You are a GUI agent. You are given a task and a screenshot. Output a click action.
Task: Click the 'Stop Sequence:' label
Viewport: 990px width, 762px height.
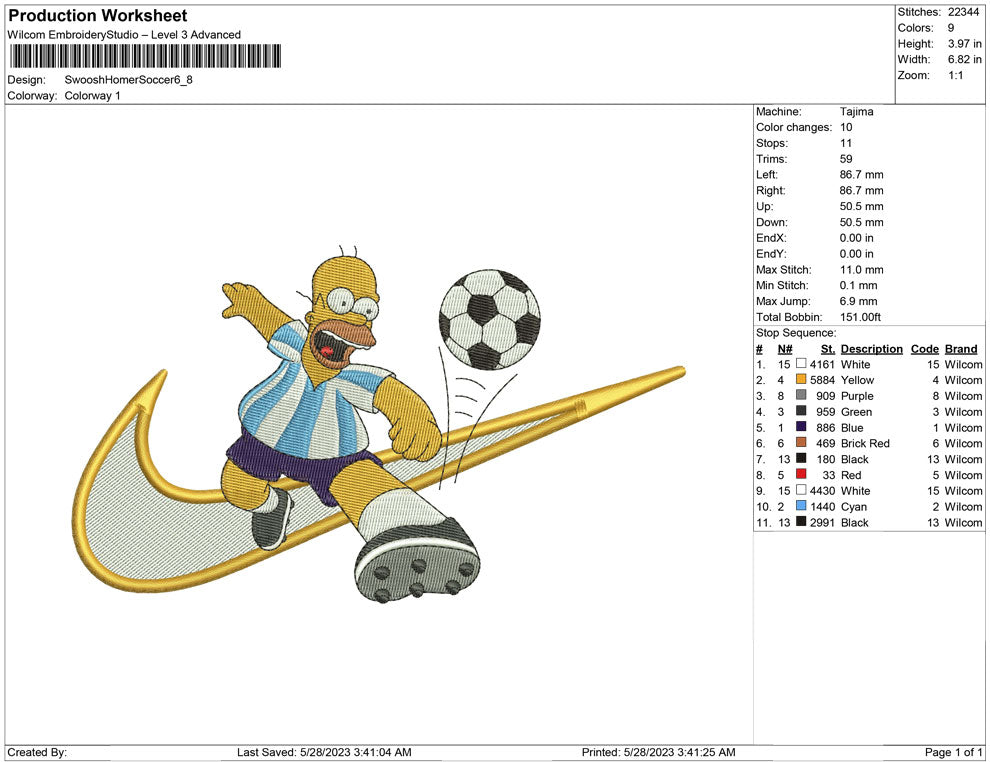(x=796, y=333)
